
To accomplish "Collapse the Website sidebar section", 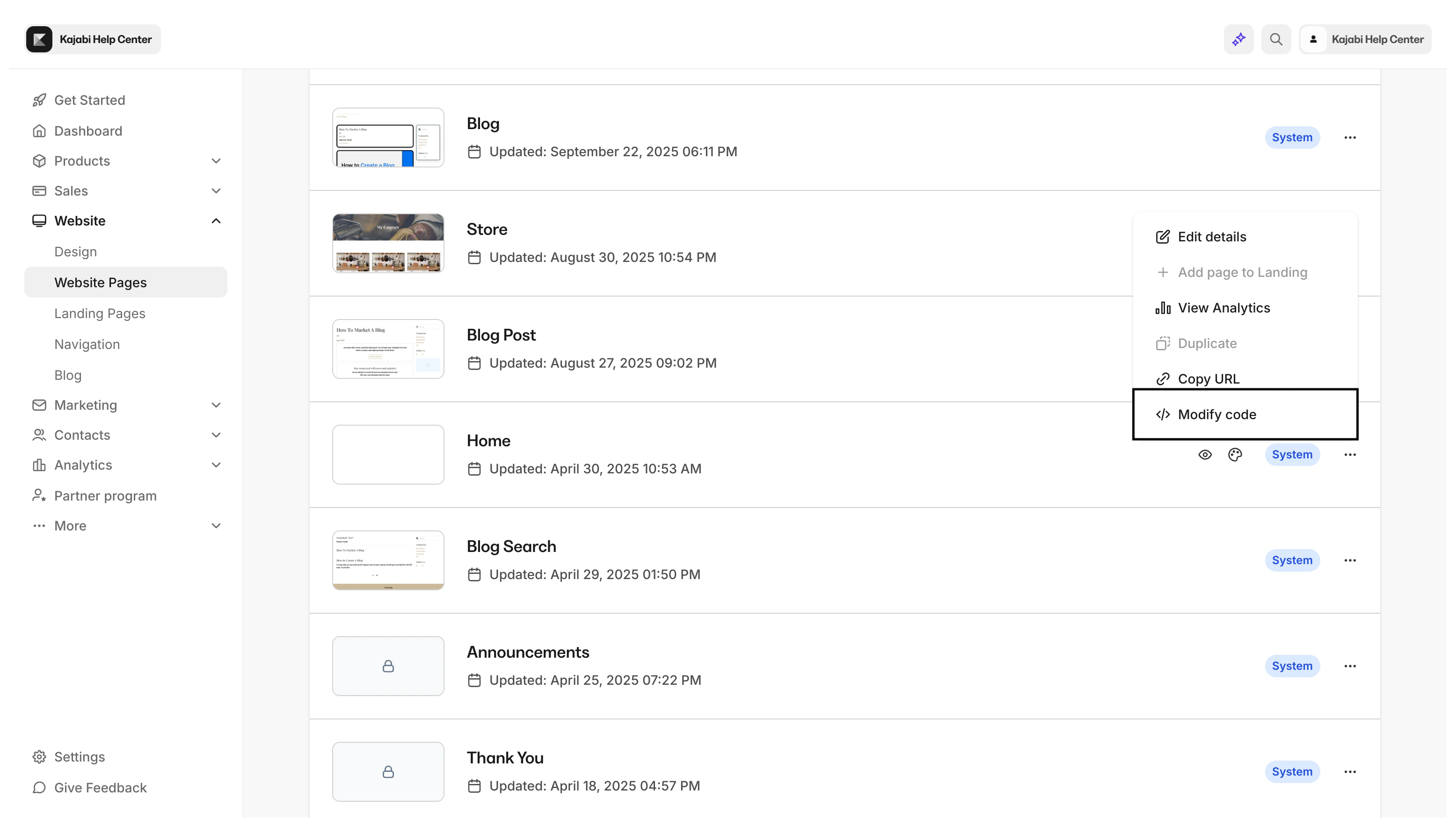I will 216,221.
